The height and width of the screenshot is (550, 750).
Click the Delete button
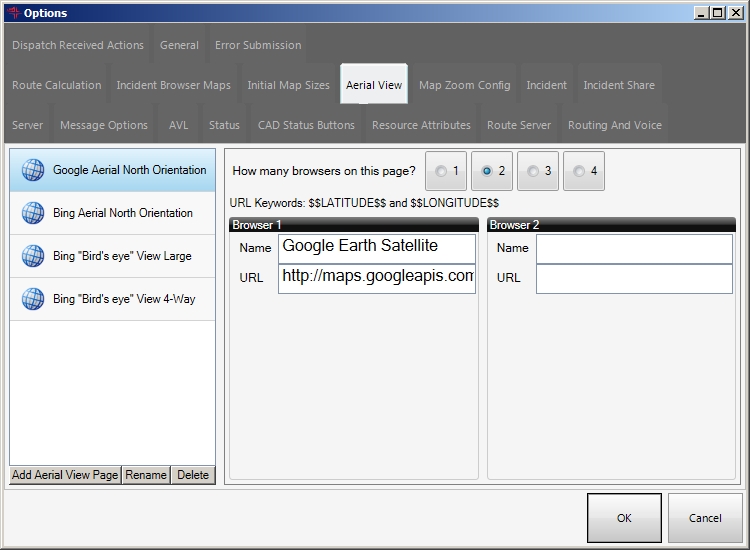(193, 475)
